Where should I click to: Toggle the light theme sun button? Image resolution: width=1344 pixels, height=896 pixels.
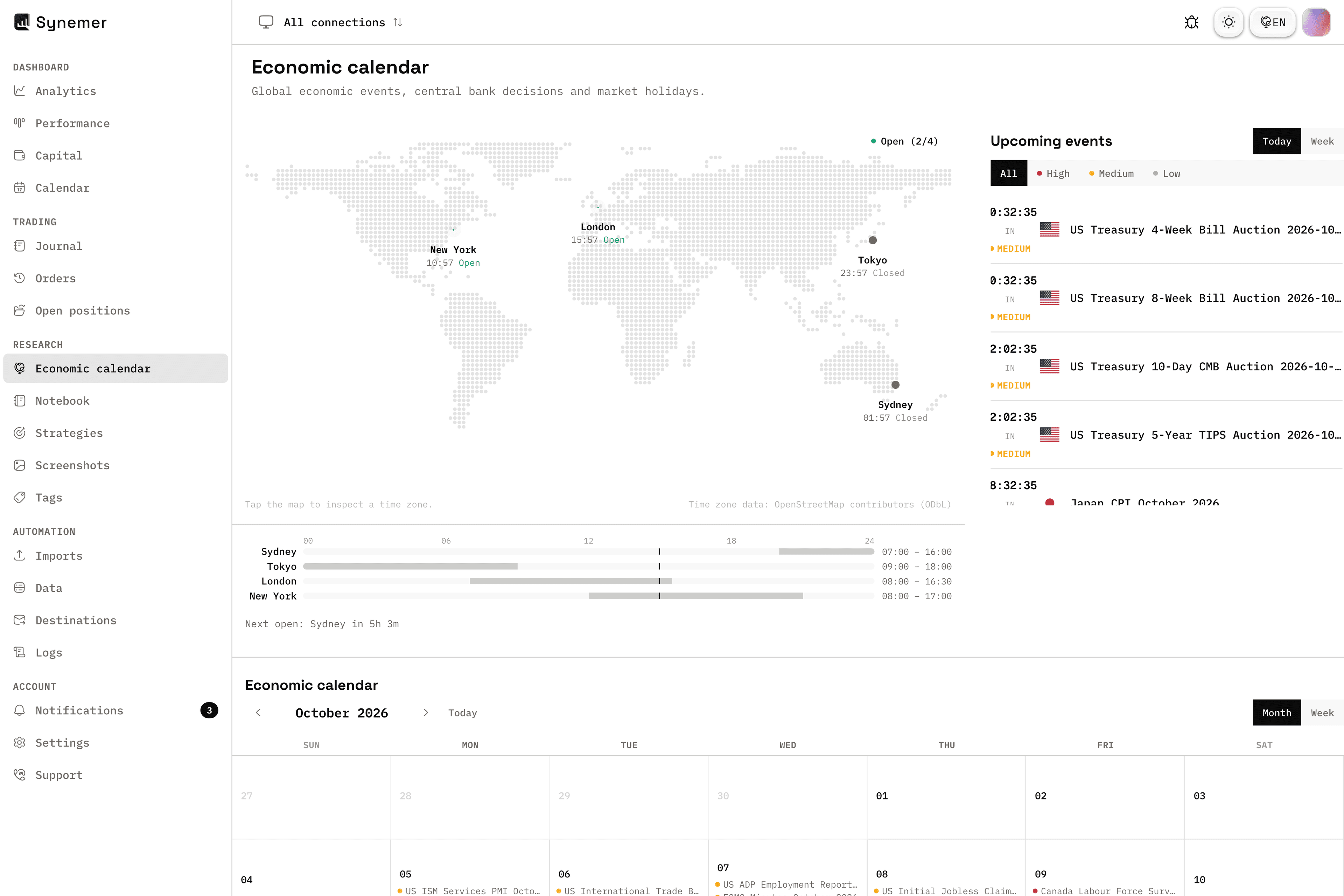pyautogui.click(x=1228, y=22)
